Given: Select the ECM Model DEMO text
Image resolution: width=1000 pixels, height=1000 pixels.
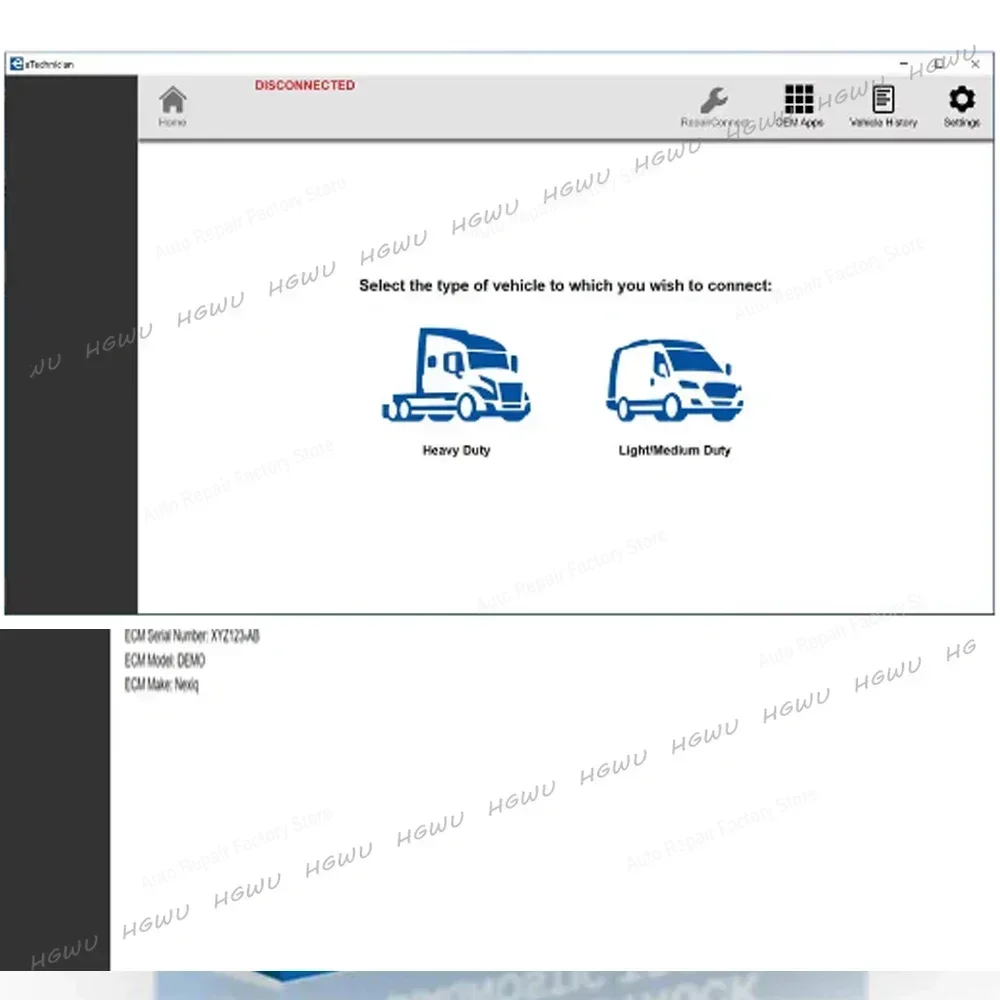Looking at the screenshot, I should click(x=163, y=660).
